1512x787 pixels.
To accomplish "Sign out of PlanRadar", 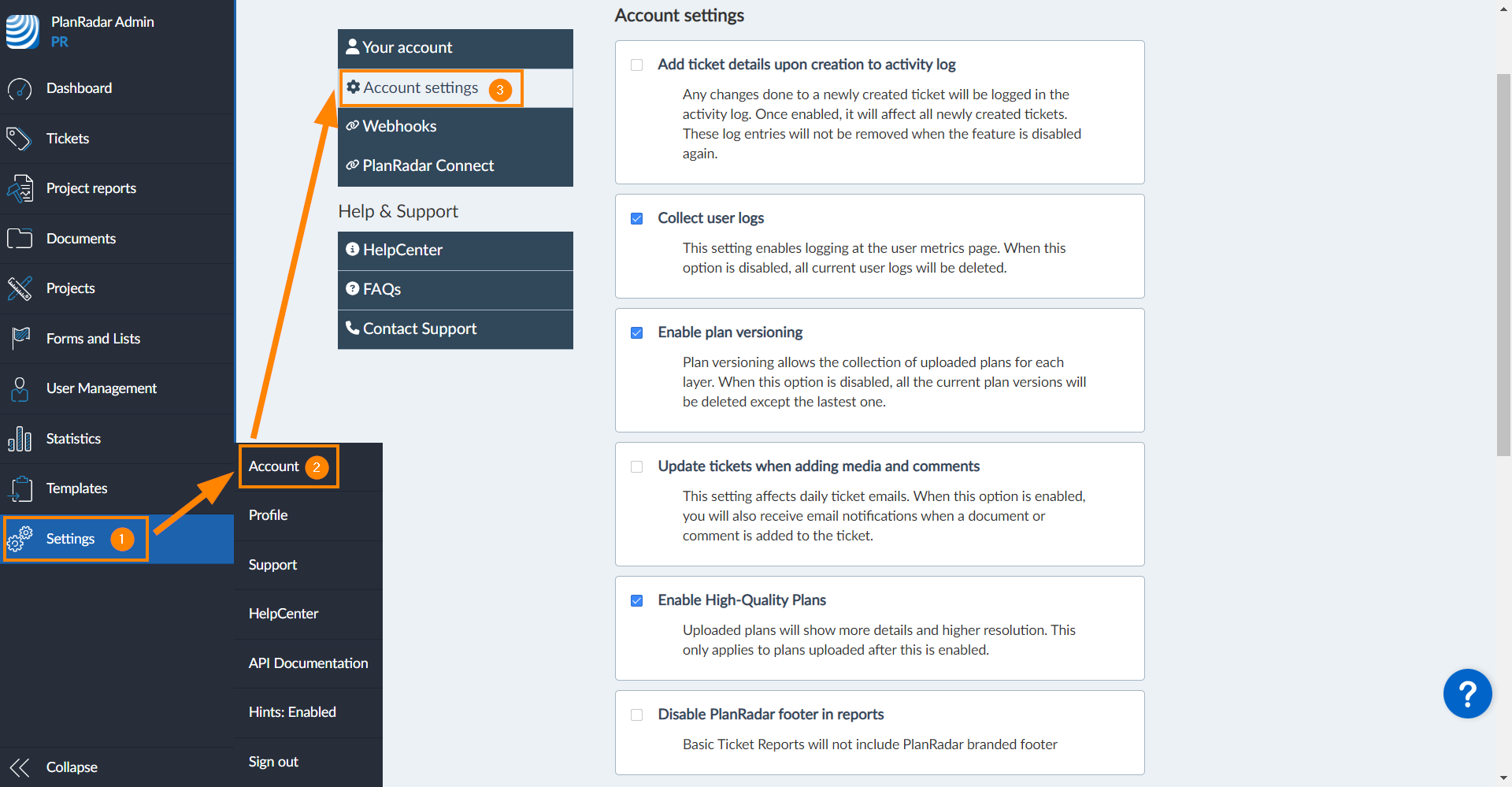I will click(x=309, y=762).
